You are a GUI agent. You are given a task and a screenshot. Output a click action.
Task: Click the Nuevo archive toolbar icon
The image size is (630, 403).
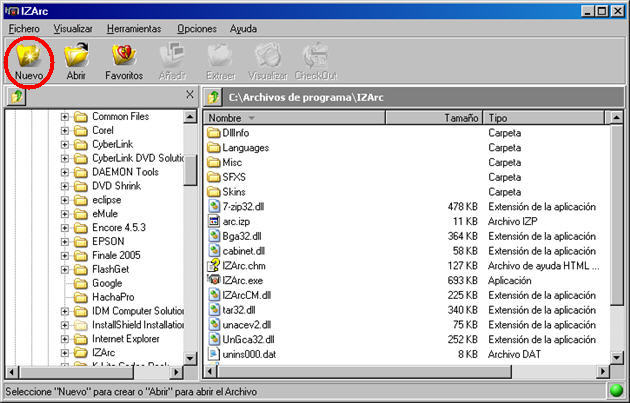28,58
